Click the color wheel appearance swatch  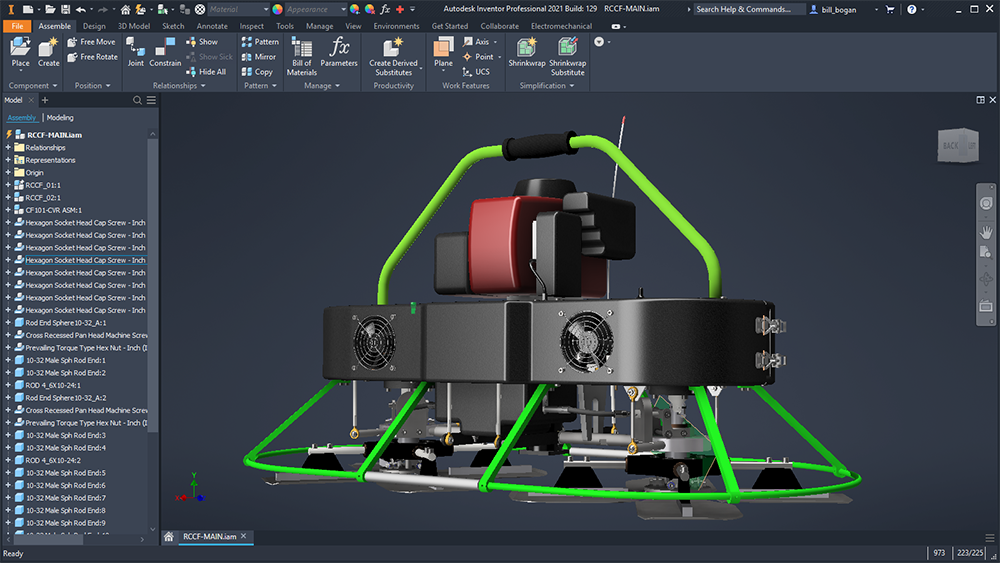point(278,9)
